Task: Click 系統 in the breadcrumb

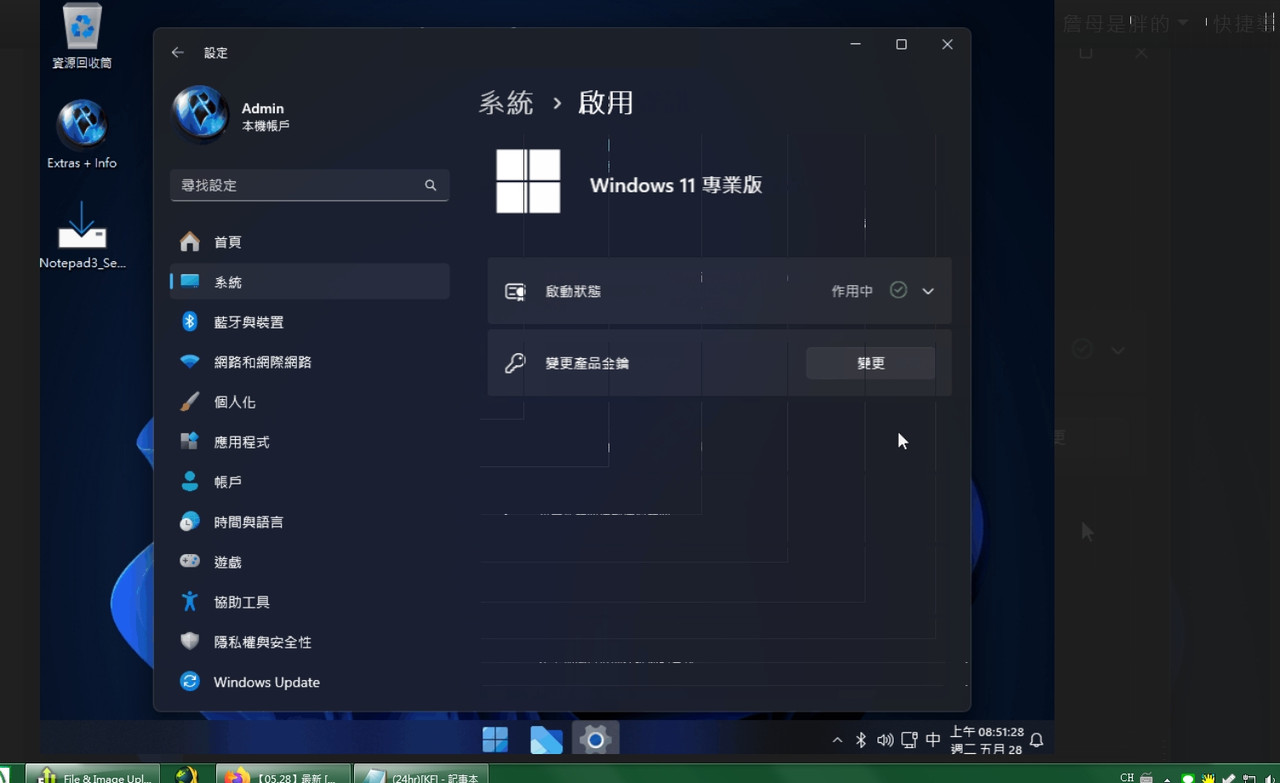Action: (x=506, y=103)
